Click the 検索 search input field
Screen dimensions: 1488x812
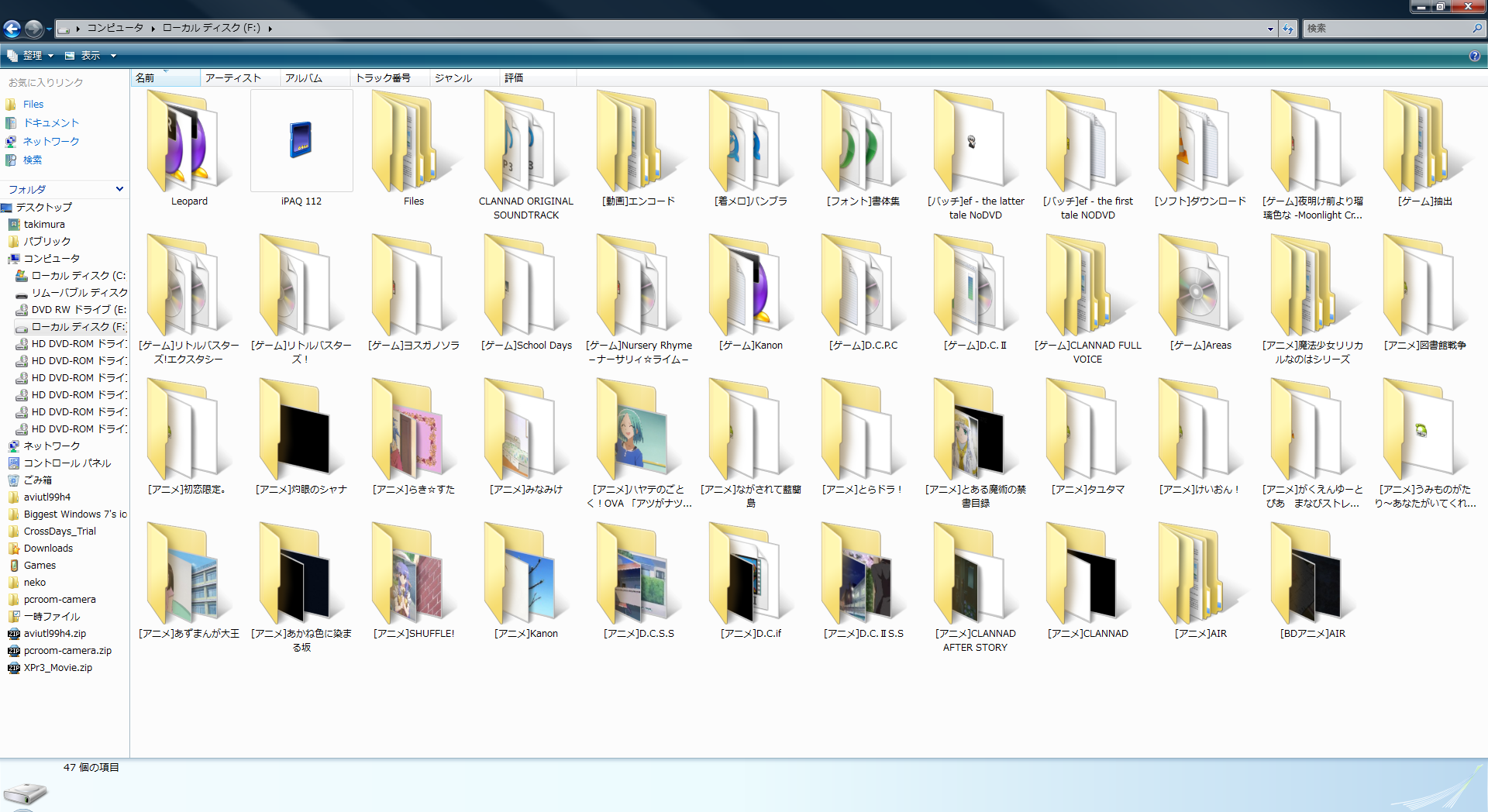coord(1387,29)
